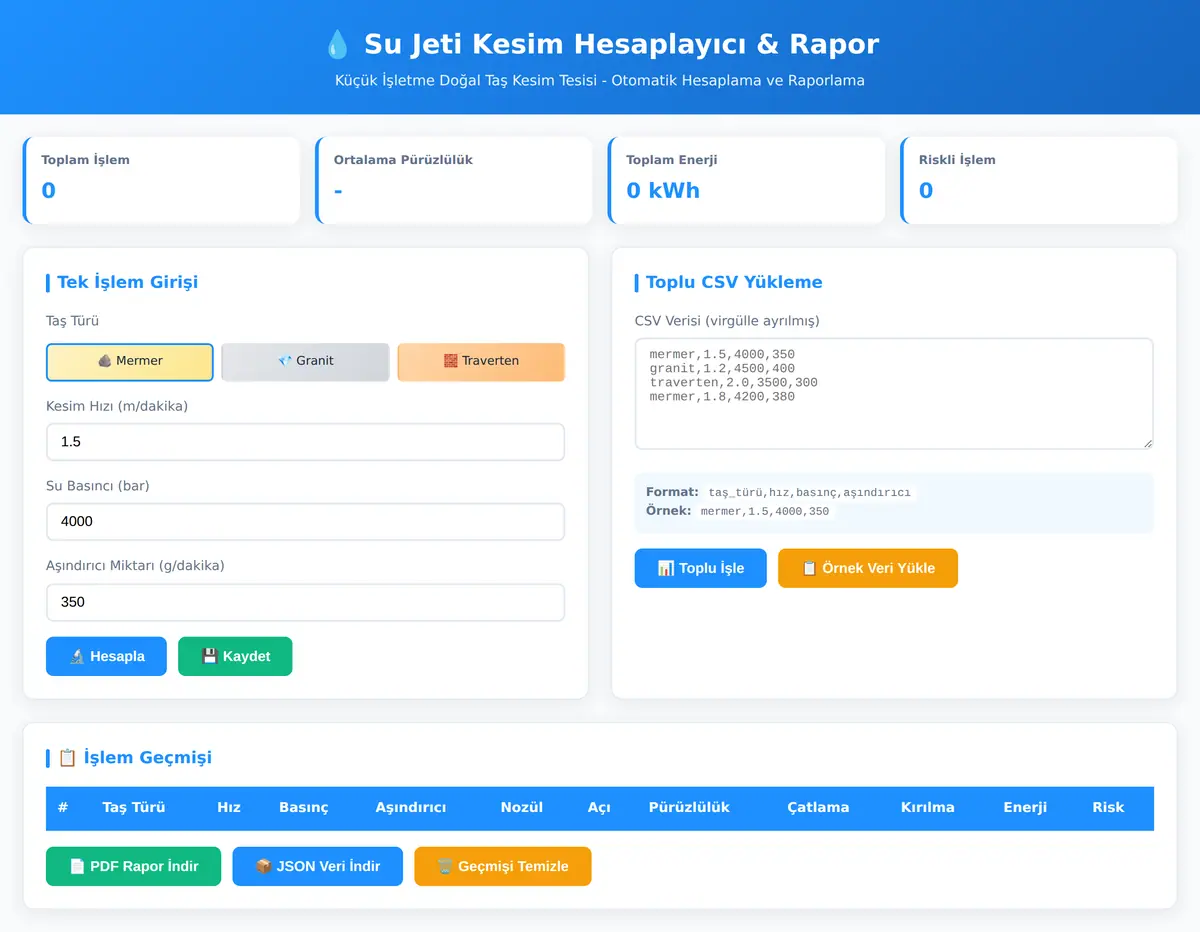The height and width of the screenshot is (932, 1200).
Task: Click the Kaydet button
Action: click(x=235, y=657)
